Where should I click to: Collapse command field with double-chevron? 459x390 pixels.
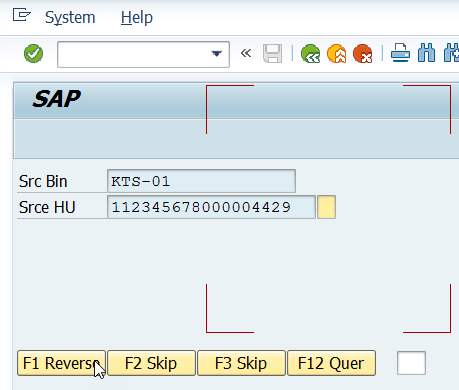pos(246,53)
